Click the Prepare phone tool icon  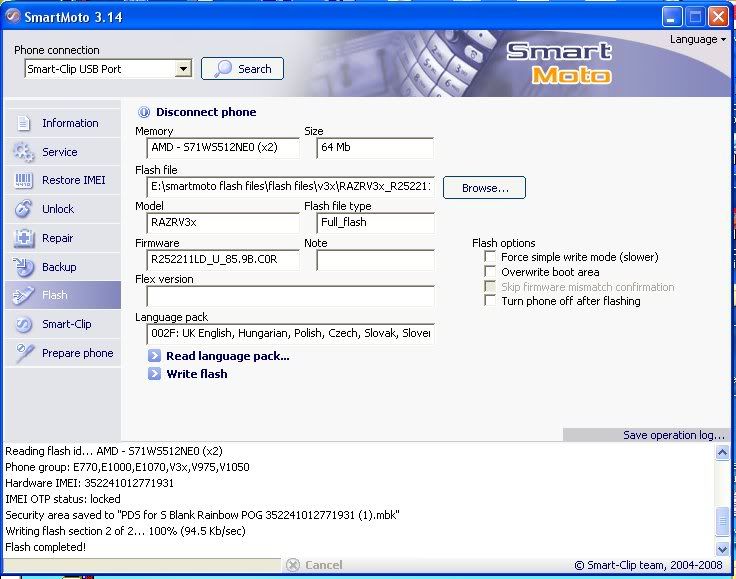click(23, 353)
